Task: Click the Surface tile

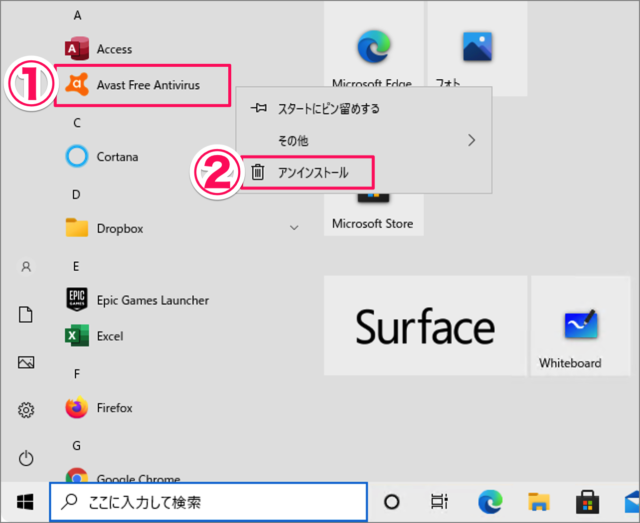Action: [424, 327]
